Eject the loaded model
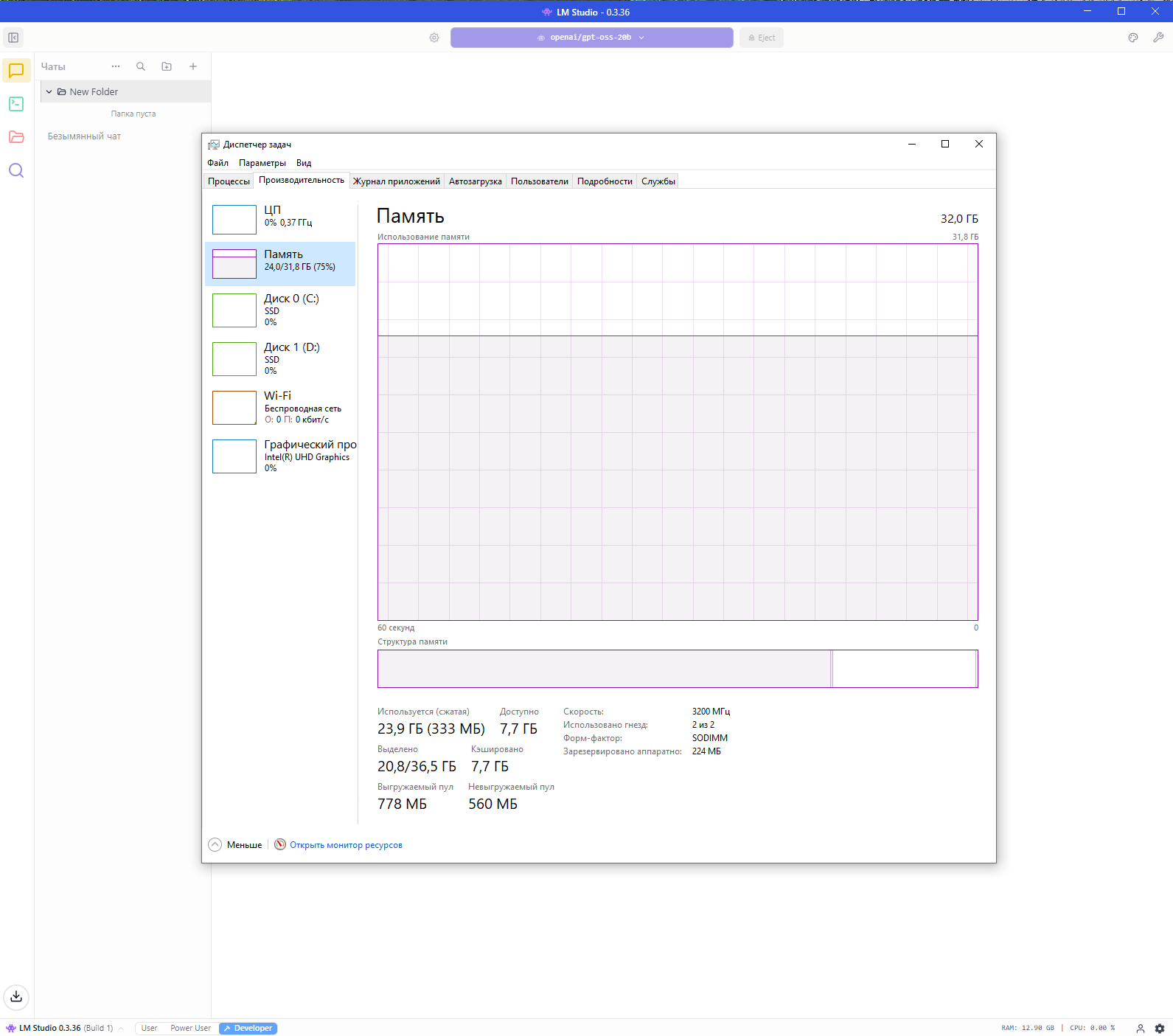This screenshot has width=1173, height=1036. click(762, 38)
